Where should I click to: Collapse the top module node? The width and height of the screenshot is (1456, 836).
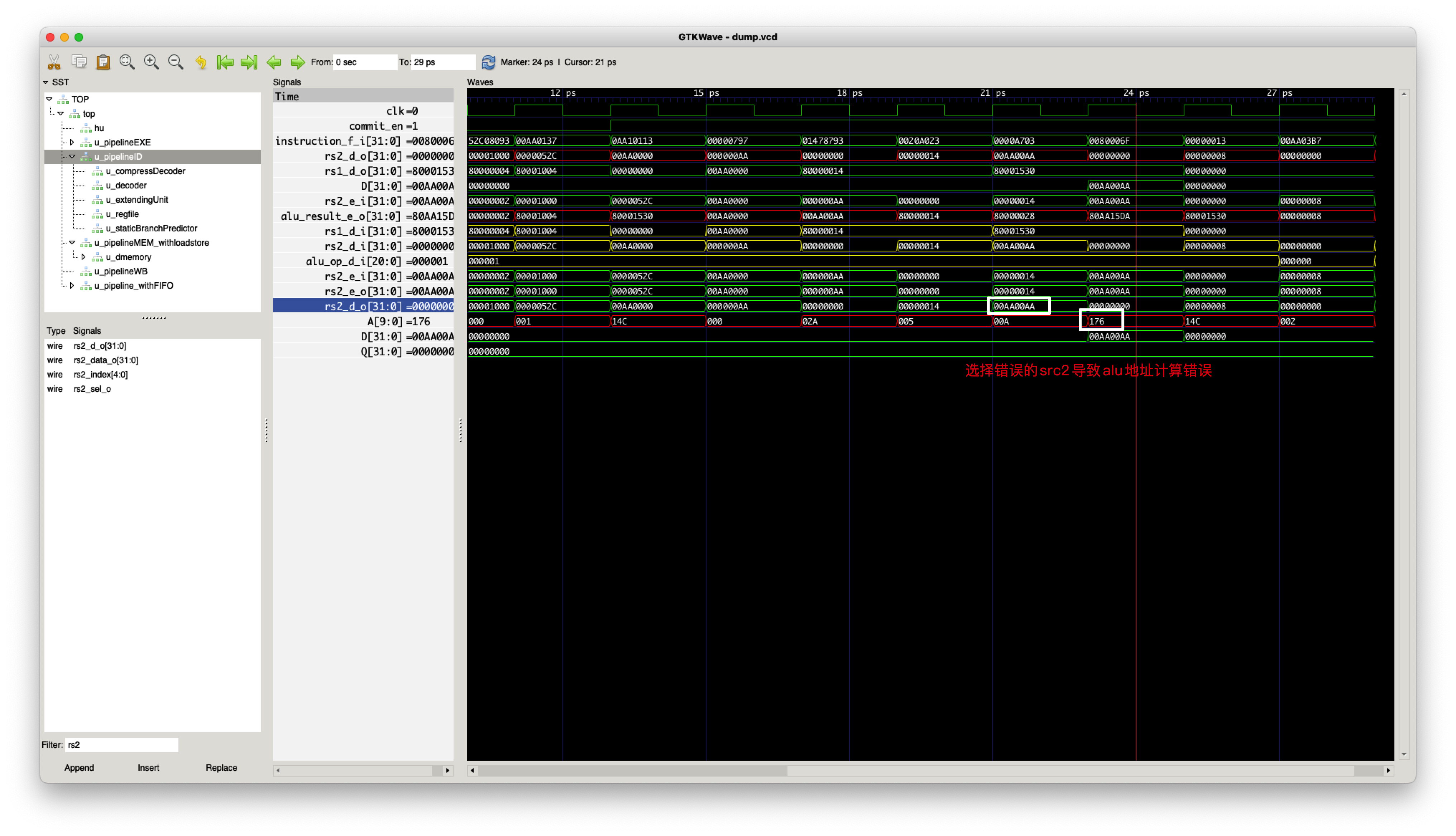point(61,113)
